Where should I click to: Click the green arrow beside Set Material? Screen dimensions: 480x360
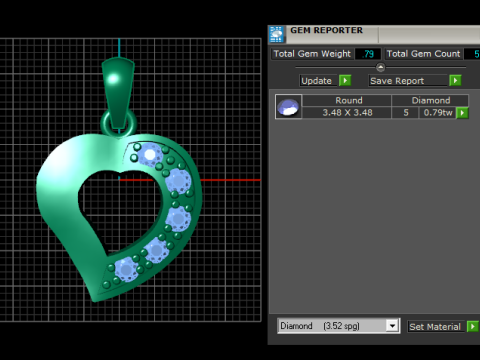click(x=473, y=327)
